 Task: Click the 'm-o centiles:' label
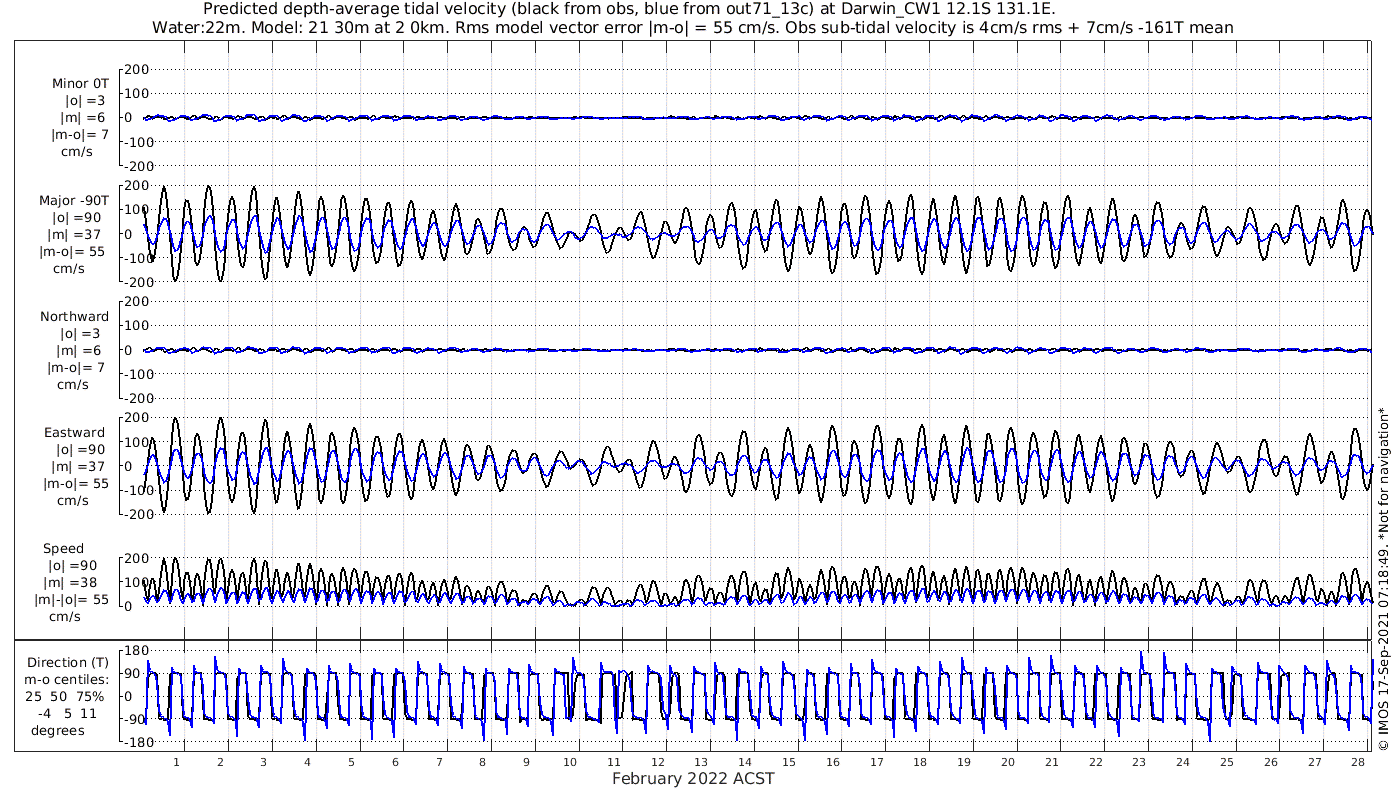click(68, 679)
